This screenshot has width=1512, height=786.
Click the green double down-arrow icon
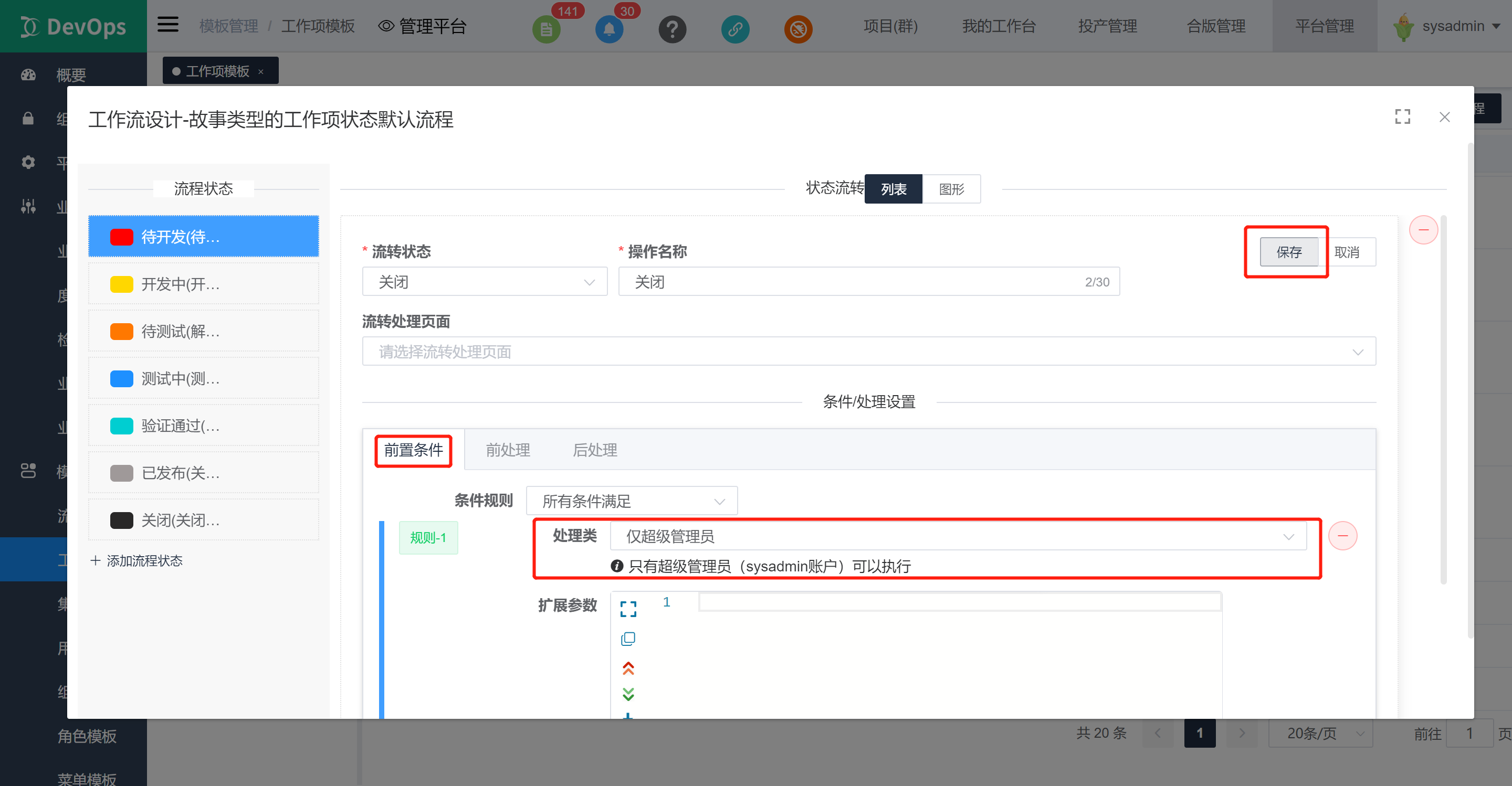click(x=628, y=695)
